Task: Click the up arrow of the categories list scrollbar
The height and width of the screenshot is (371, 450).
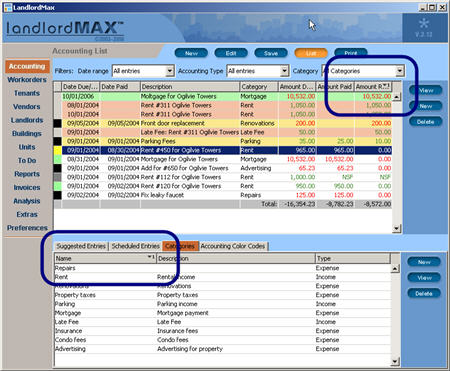Action: (395, 268)
